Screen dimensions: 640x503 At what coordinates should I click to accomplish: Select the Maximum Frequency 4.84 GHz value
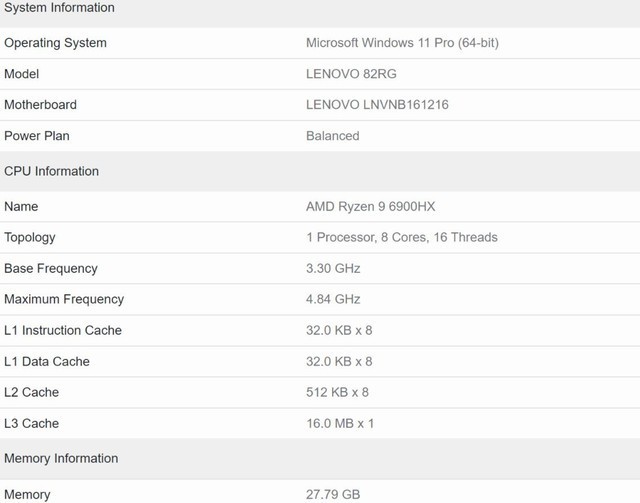pyautogui.click(x=333, y=299)
